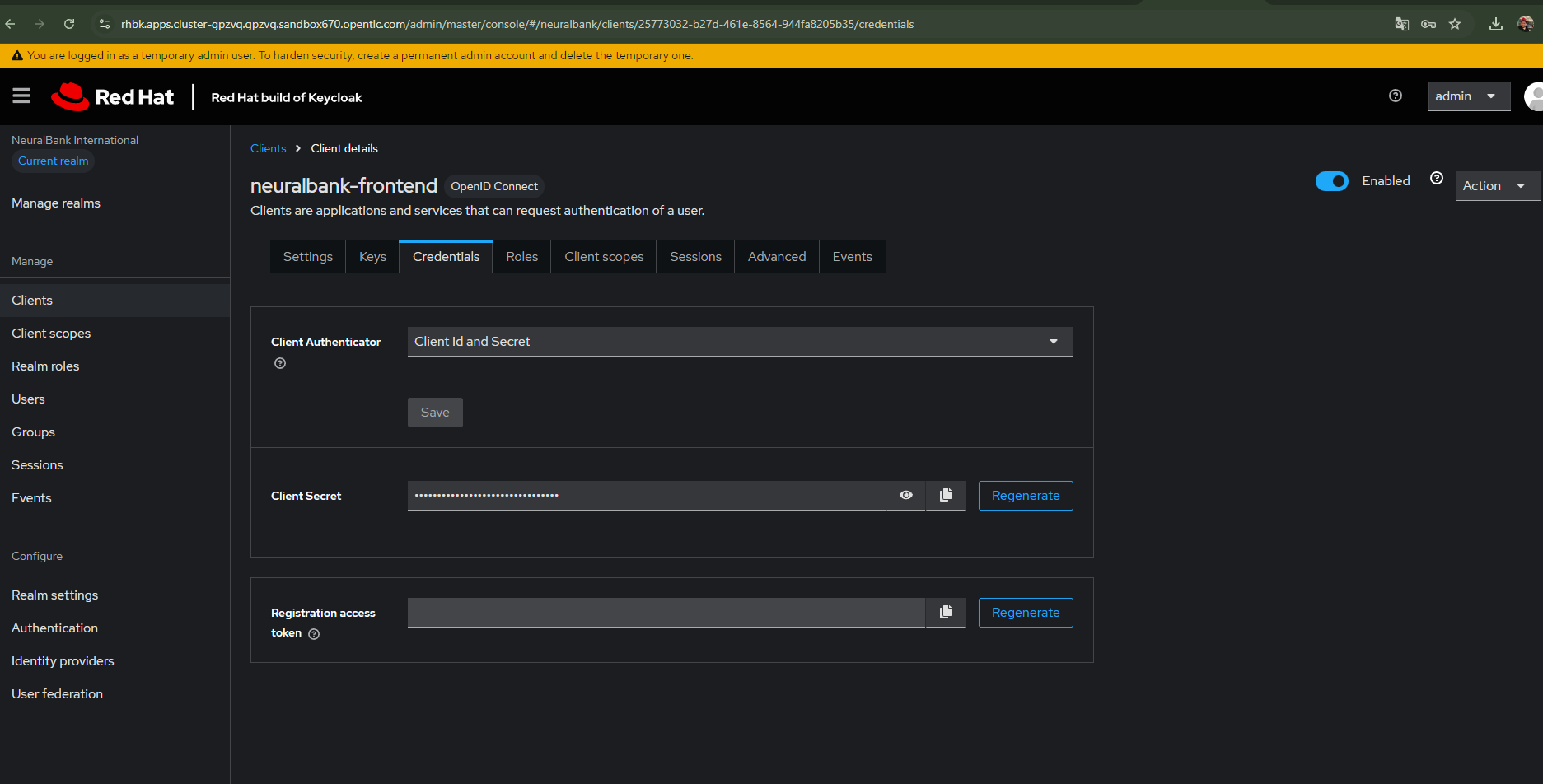Regenerate the Client Secret
The width and height of the screenshot is (1543, 784).
(x=1025, y=495)
